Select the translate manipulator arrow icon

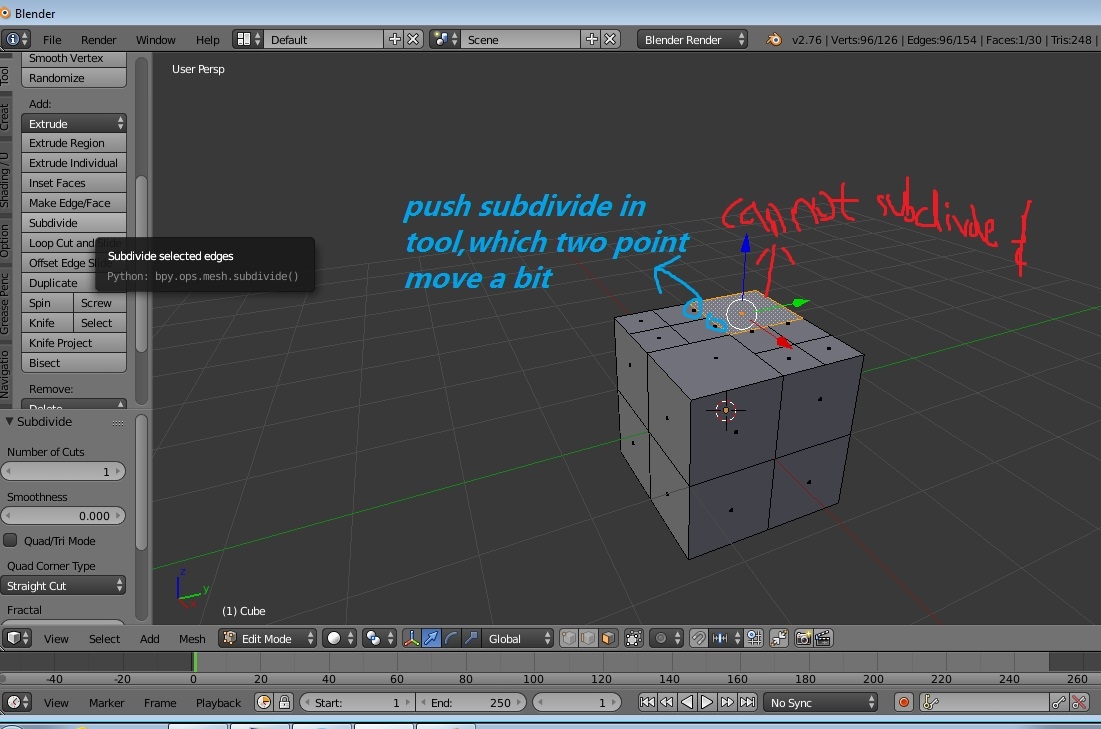coord(432,638)
